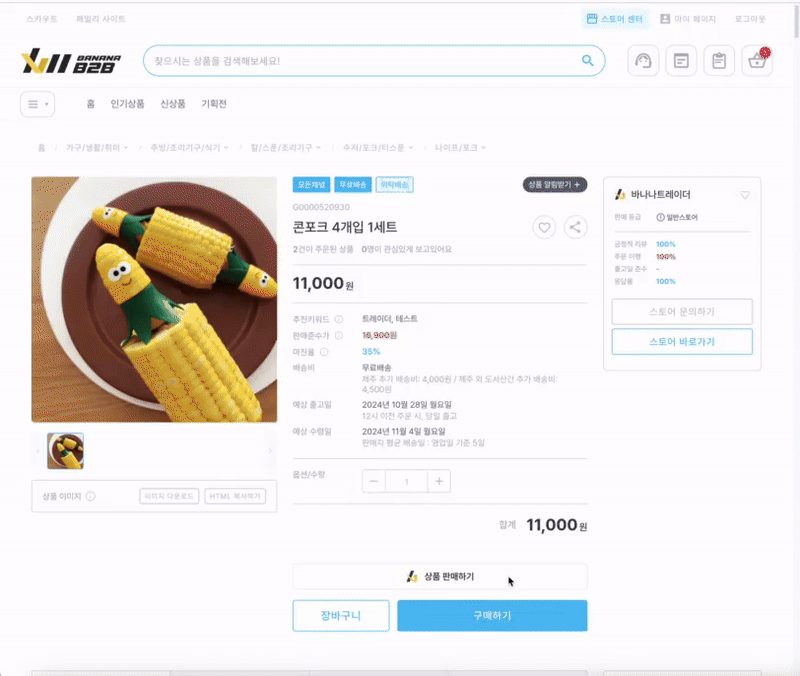This screenshot has width=800, height=676.
Task: Open the 인기상품 menu item
Action: click(128, 104)
